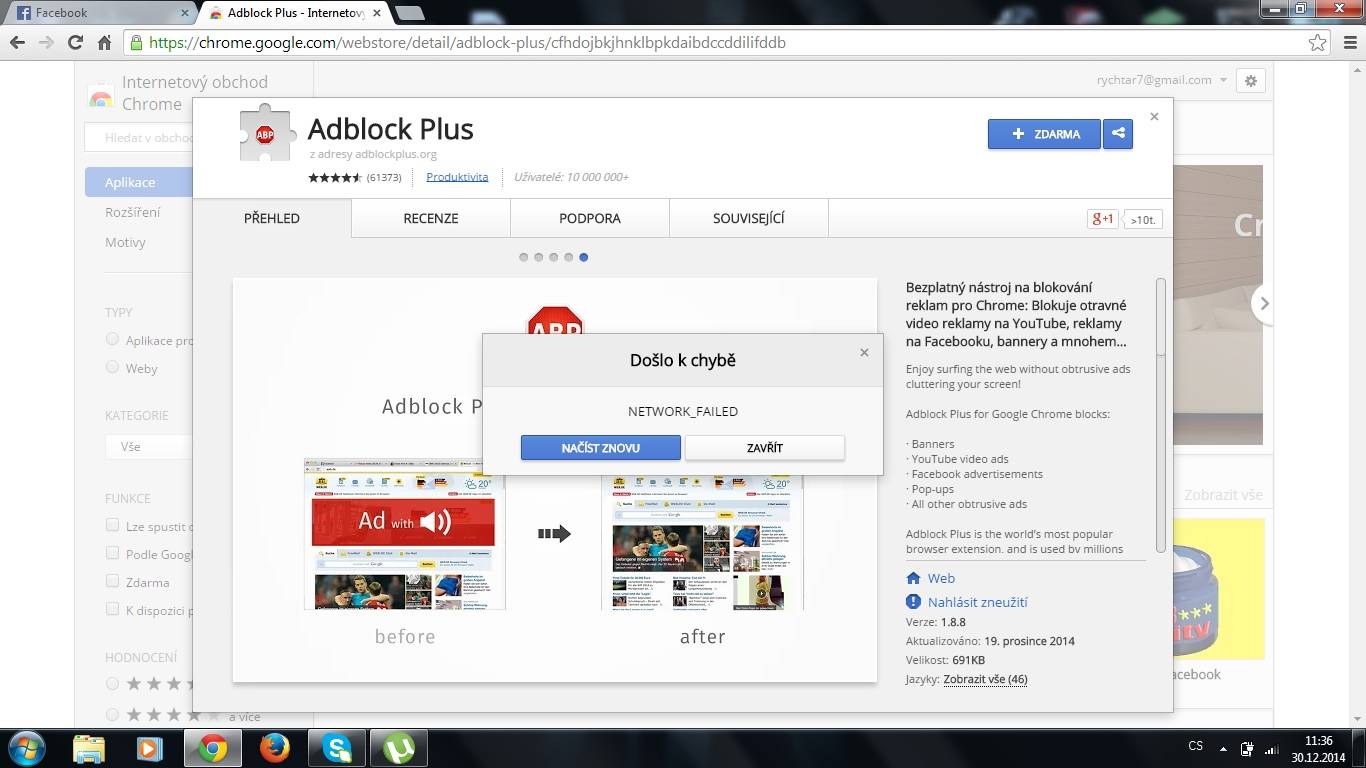Open media player from the taskbar

click(x=149, y=748)
